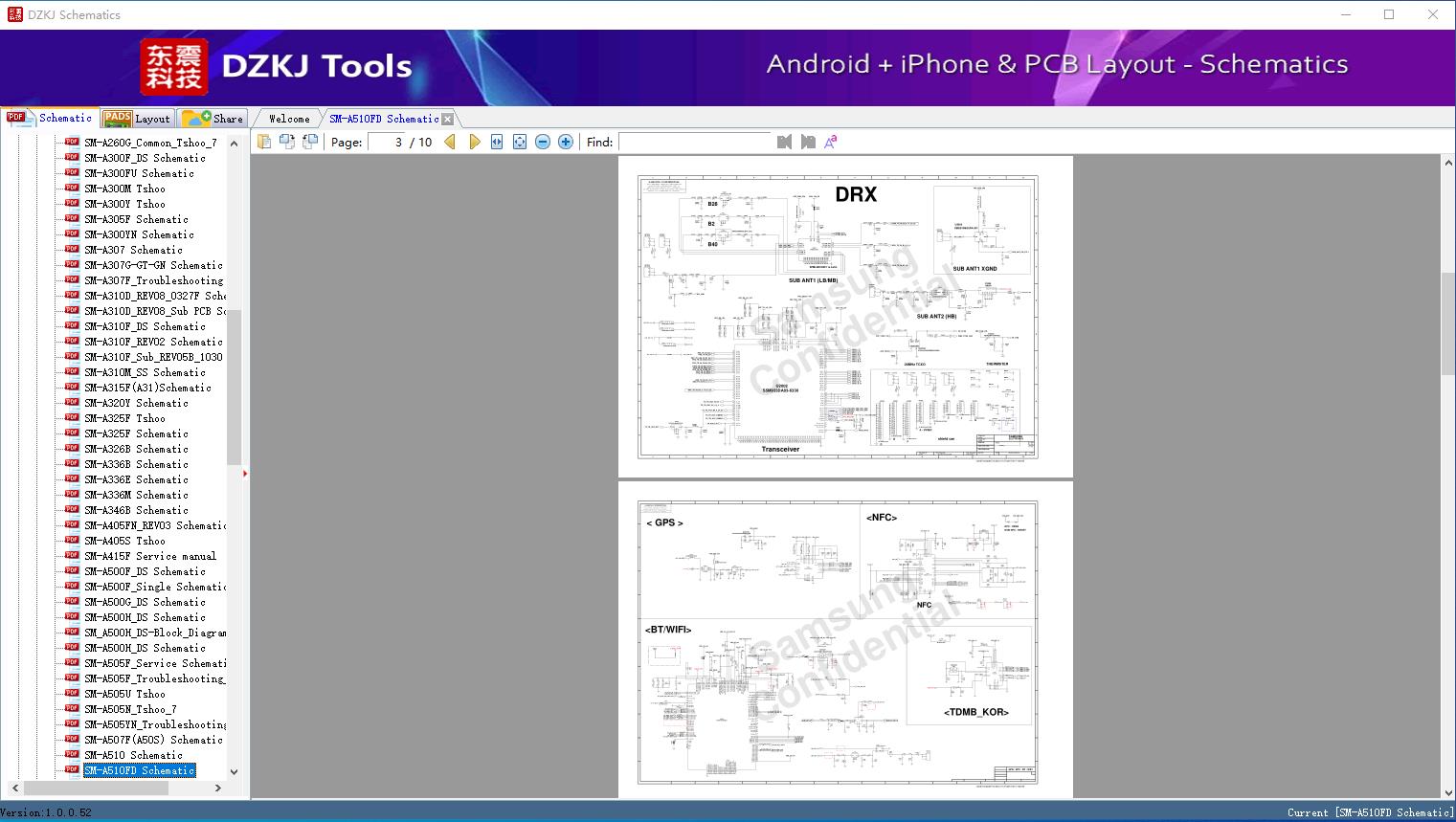Open SM-A500G_DS Schematic entry

tap(145, 602)
